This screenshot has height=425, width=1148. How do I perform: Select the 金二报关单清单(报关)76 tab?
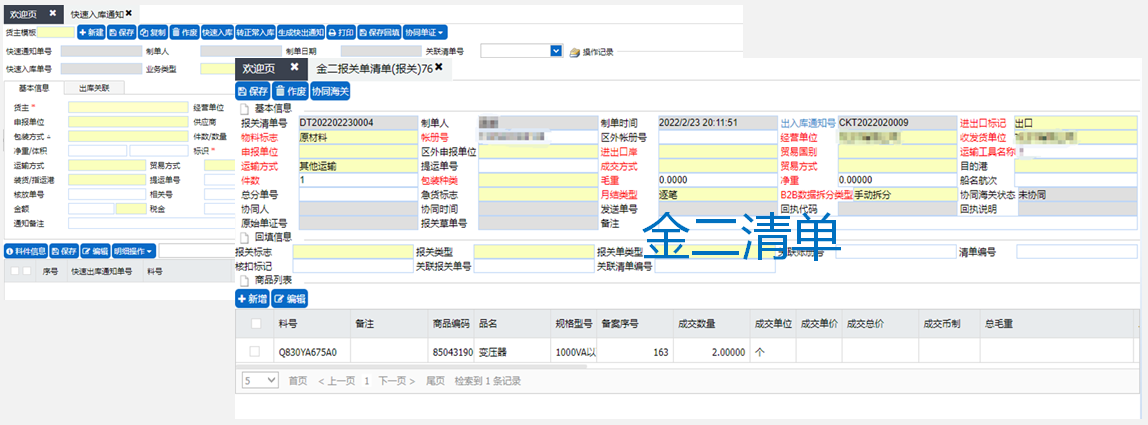tap(374, 68)
